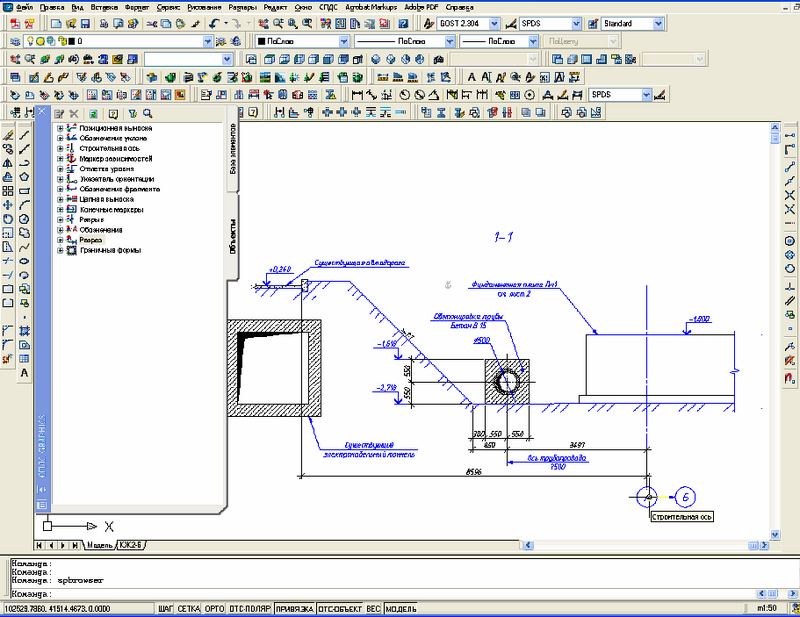
Task: Open the ПоСлою linetype dropdown
Action: [x=449, y=41]
